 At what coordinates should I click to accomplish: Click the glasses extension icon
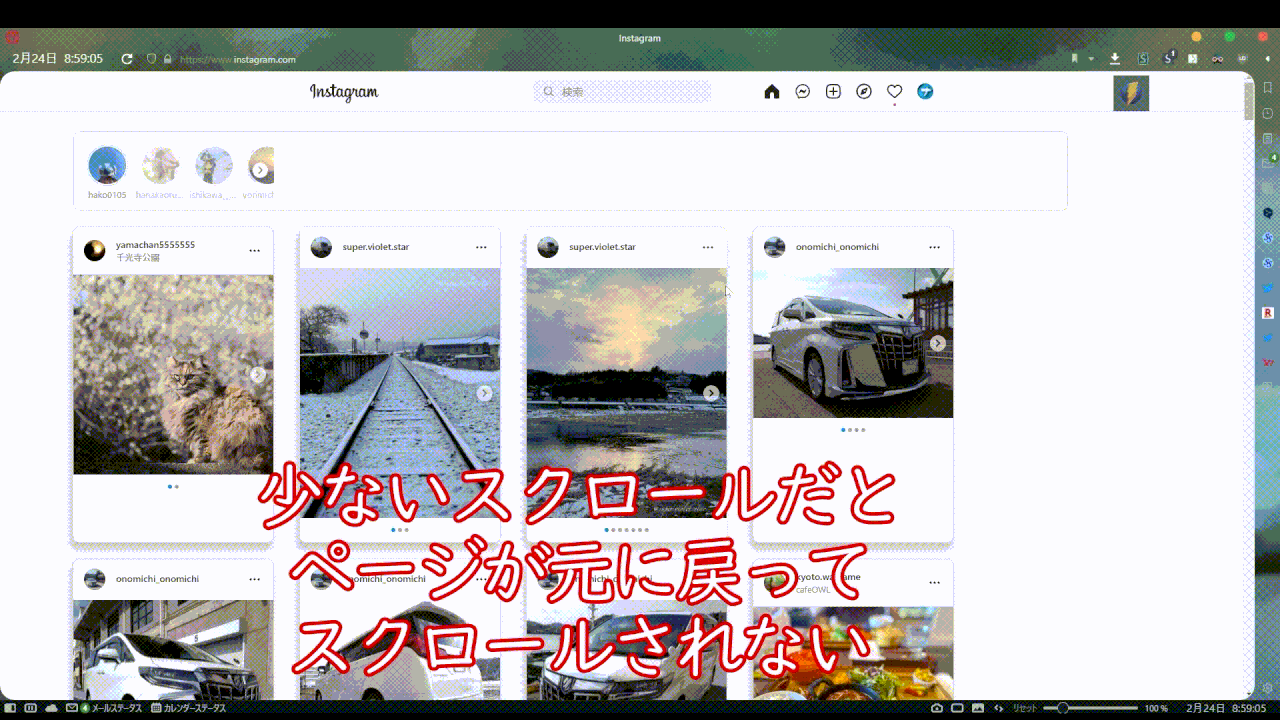point(1217,59)
